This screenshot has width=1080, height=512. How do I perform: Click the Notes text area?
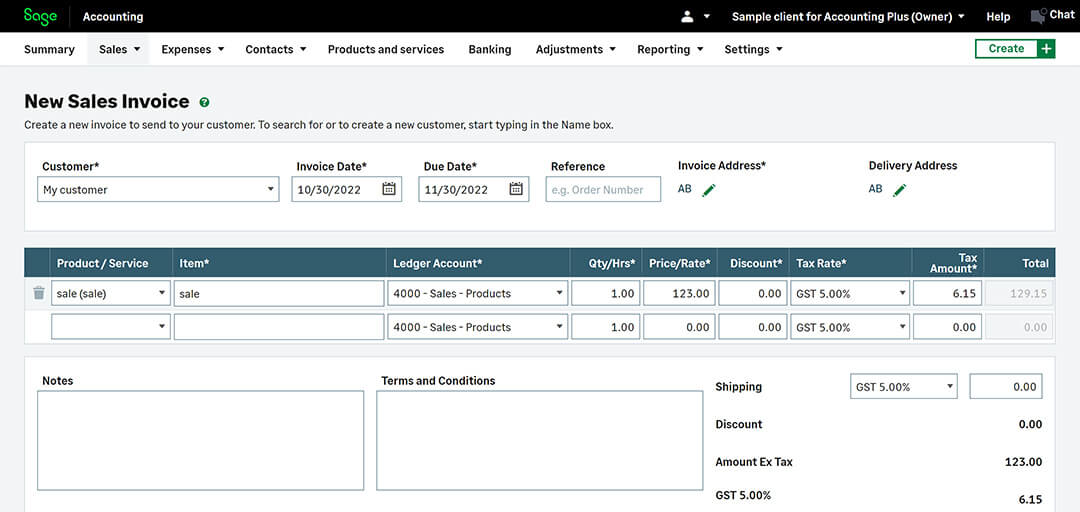point(200,440)
